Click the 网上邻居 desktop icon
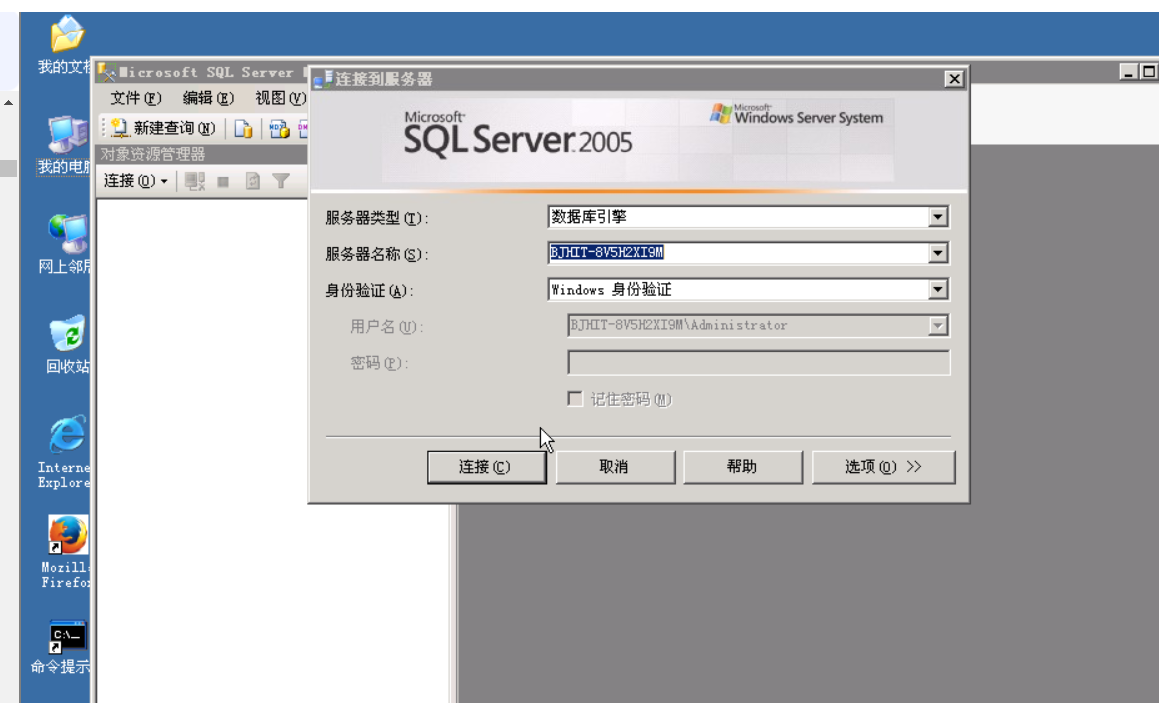This screenshot has height=703, width=1159. (x=67, y=245)
